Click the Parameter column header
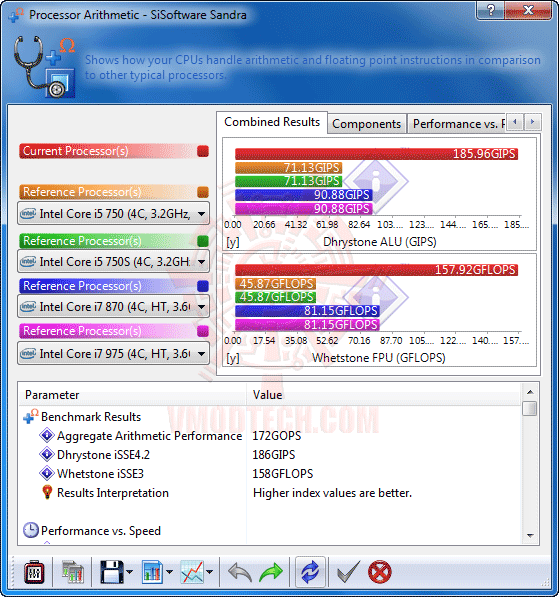The image size is (559, 597). (x=133, y=395)
